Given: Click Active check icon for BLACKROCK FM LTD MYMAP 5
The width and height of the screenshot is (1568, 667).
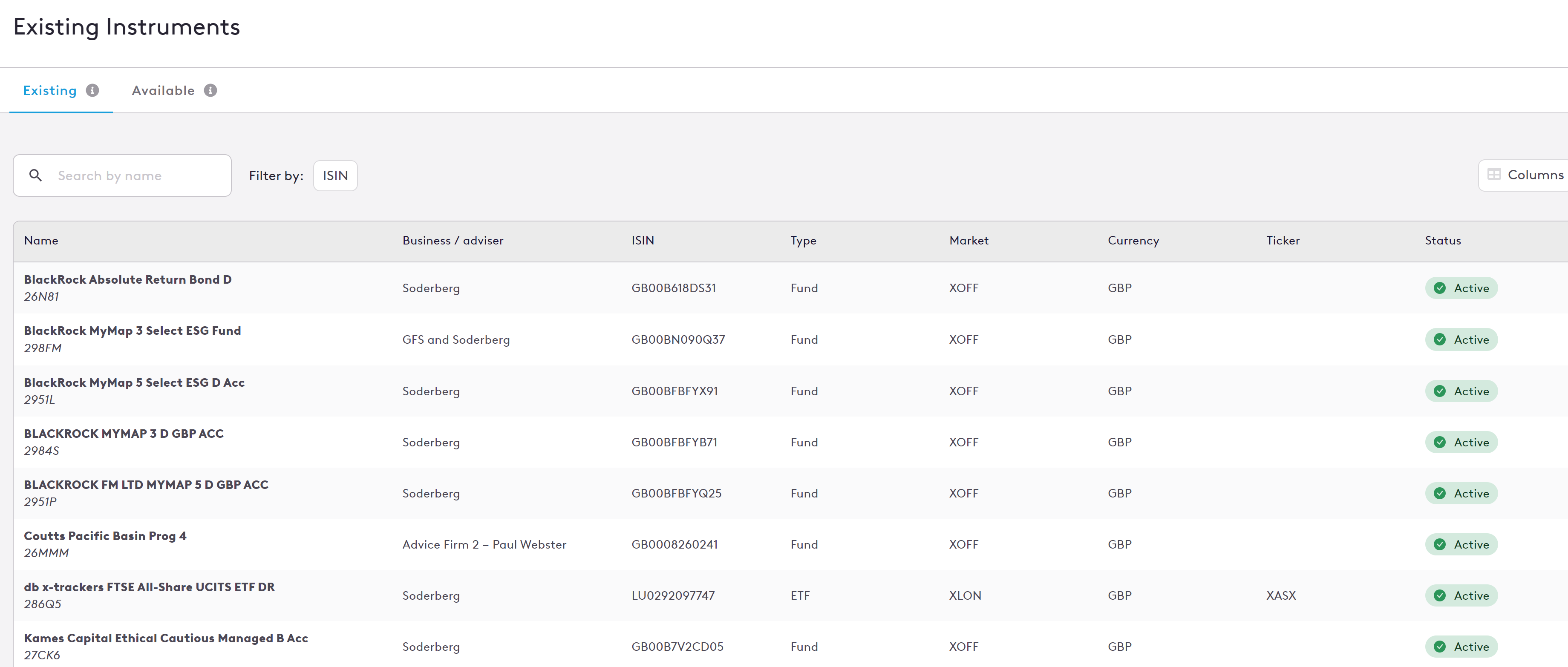Looking at the screenshot, I should [1440, 494].
